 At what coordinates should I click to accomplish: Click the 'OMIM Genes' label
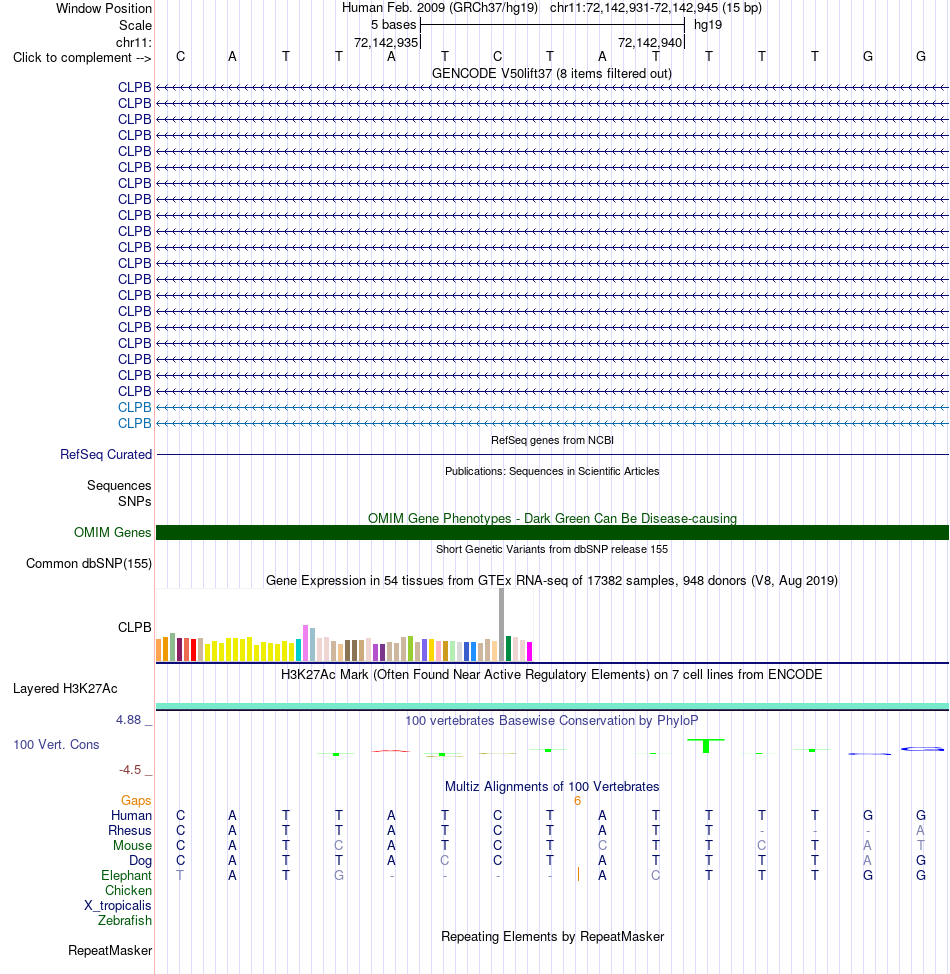pyautogui.click(x=112, y=533)
